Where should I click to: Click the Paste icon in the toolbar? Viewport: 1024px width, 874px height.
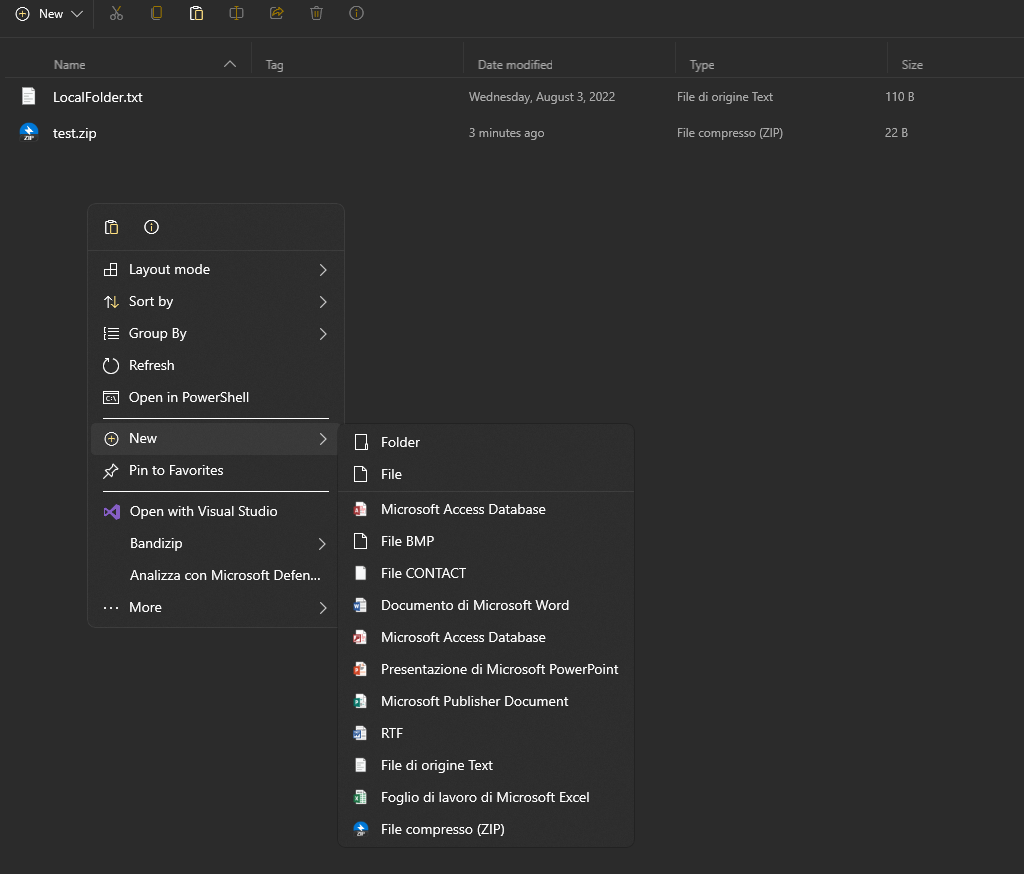pyautogui.click(x=196, y=13)
